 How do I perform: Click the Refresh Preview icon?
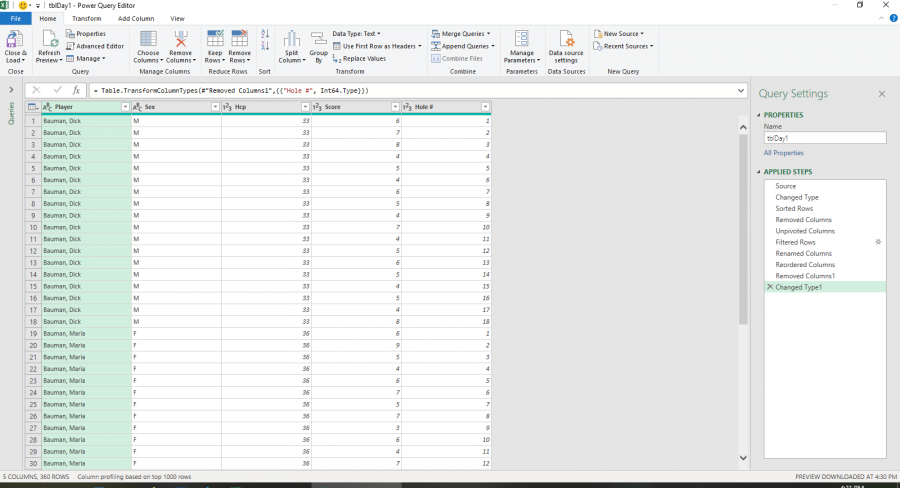[x=49, y=40]
